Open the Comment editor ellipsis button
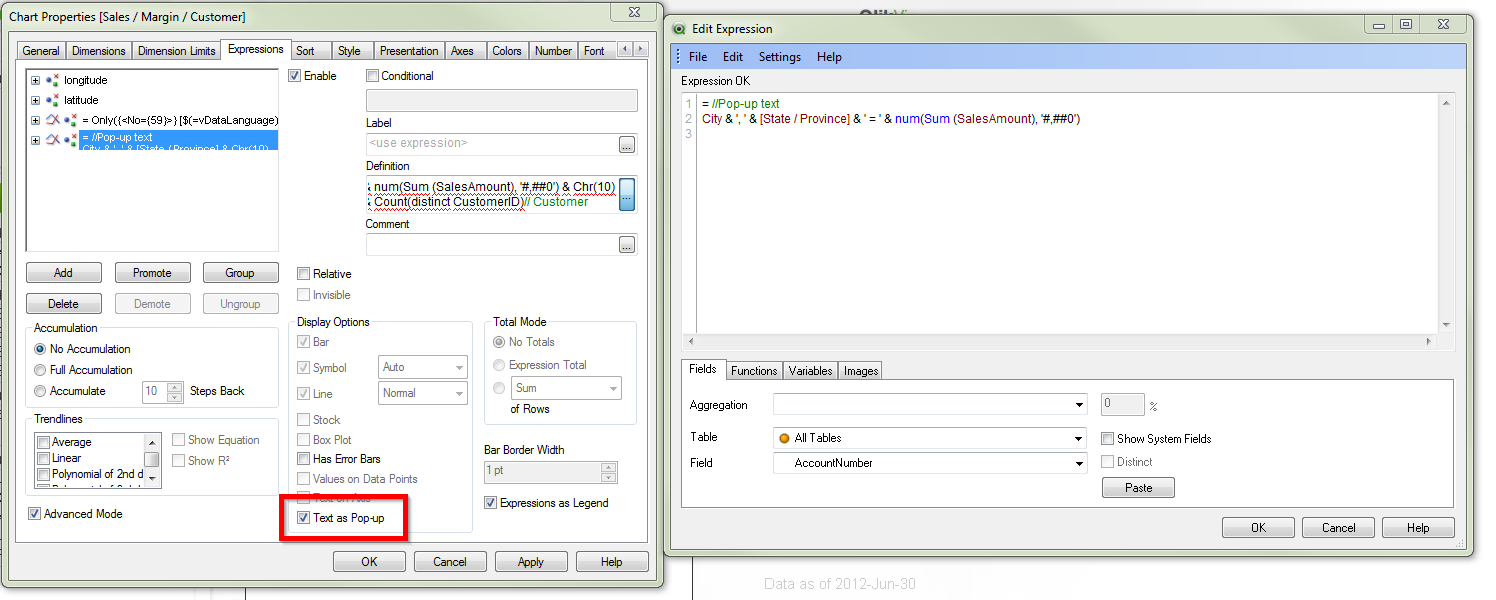Image resolution: width=1496 pixels, height=600 pixels. click(627, 245)
